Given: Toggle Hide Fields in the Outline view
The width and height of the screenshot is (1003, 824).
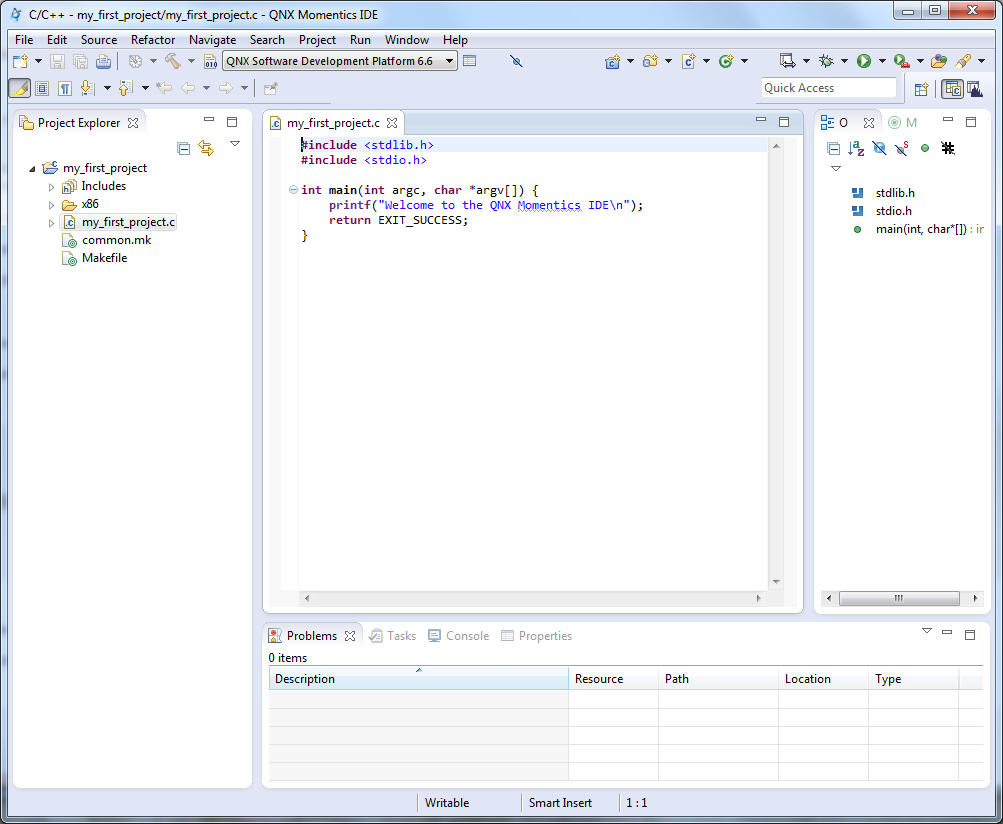Looking at the screenshot, I should click(x=880, y=148).
